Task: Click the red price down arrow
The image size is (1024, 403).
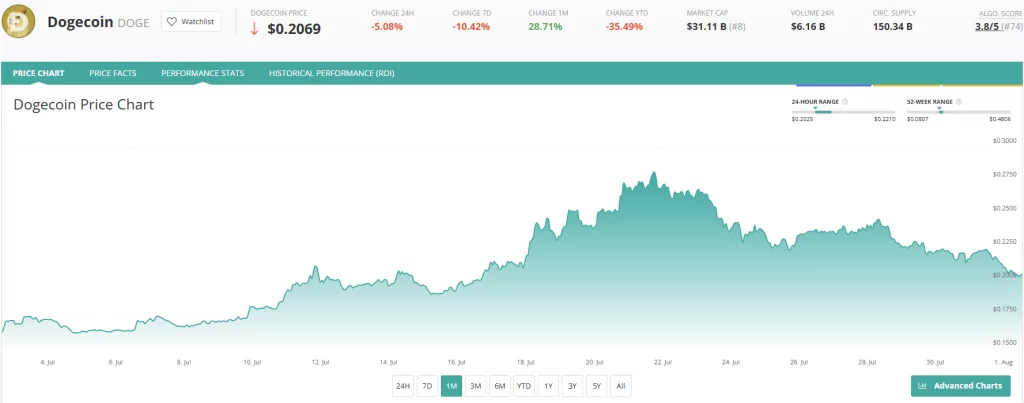Action: coord(255,28)
